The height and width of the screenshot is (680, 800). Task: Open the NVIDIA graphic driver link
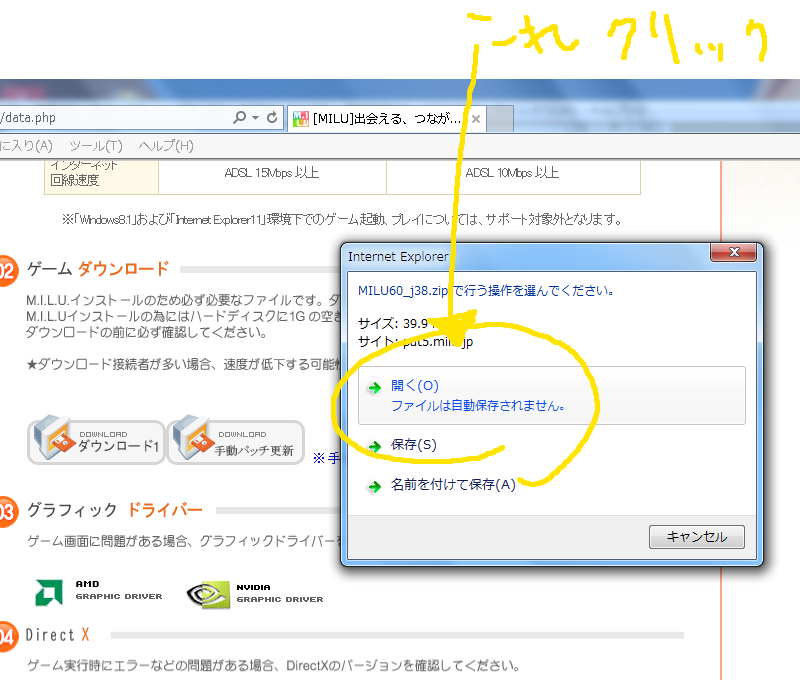pos(255,594)
